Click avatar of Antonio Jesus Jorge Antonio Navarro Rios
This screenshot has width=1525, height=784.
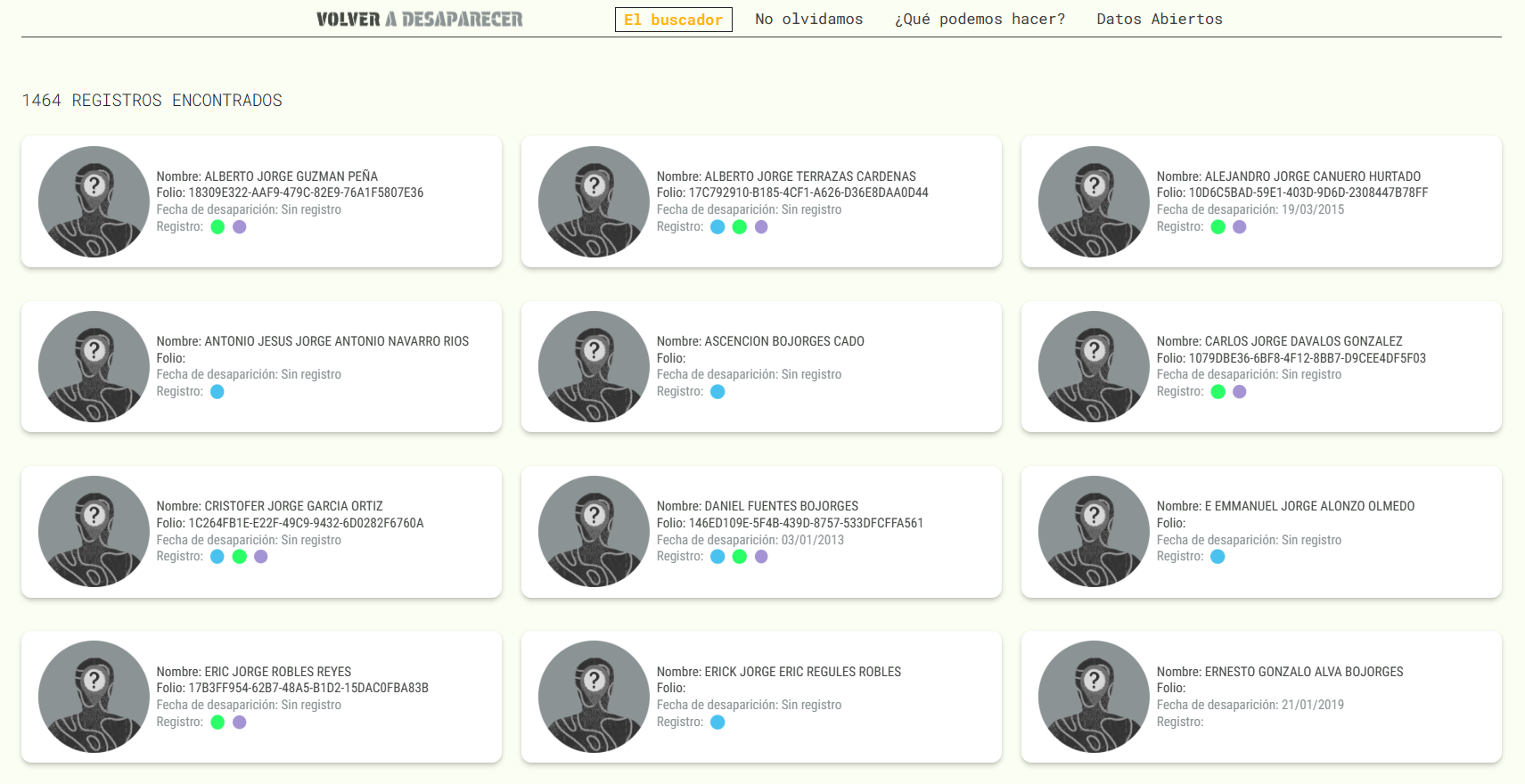point(94,367)
